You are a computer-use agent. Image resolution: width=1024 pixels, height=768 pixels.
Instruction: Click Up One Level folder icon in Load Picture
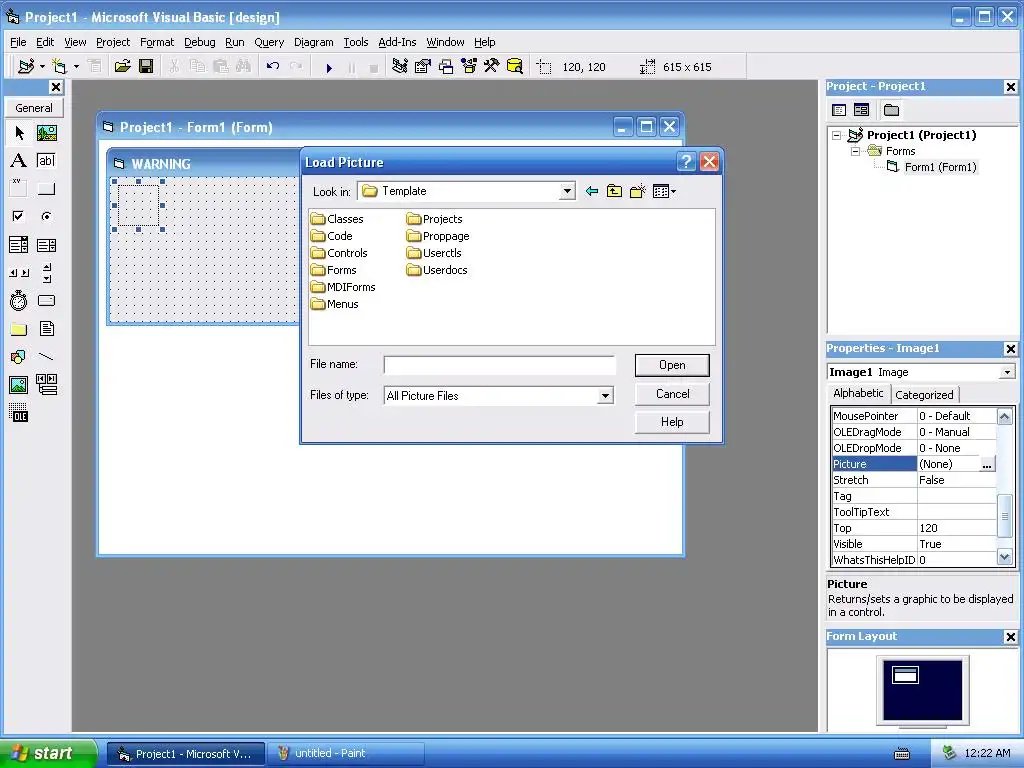point(615,191)
